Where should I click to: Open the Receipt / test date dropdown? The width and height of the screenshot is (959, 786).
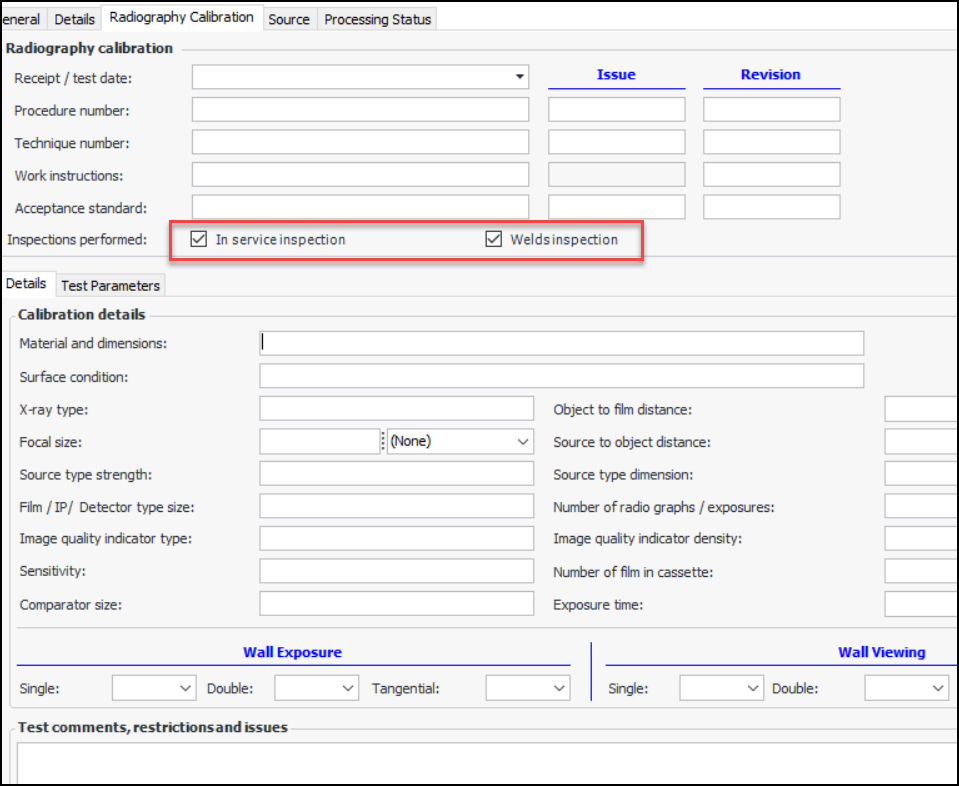tap(519, 77)
